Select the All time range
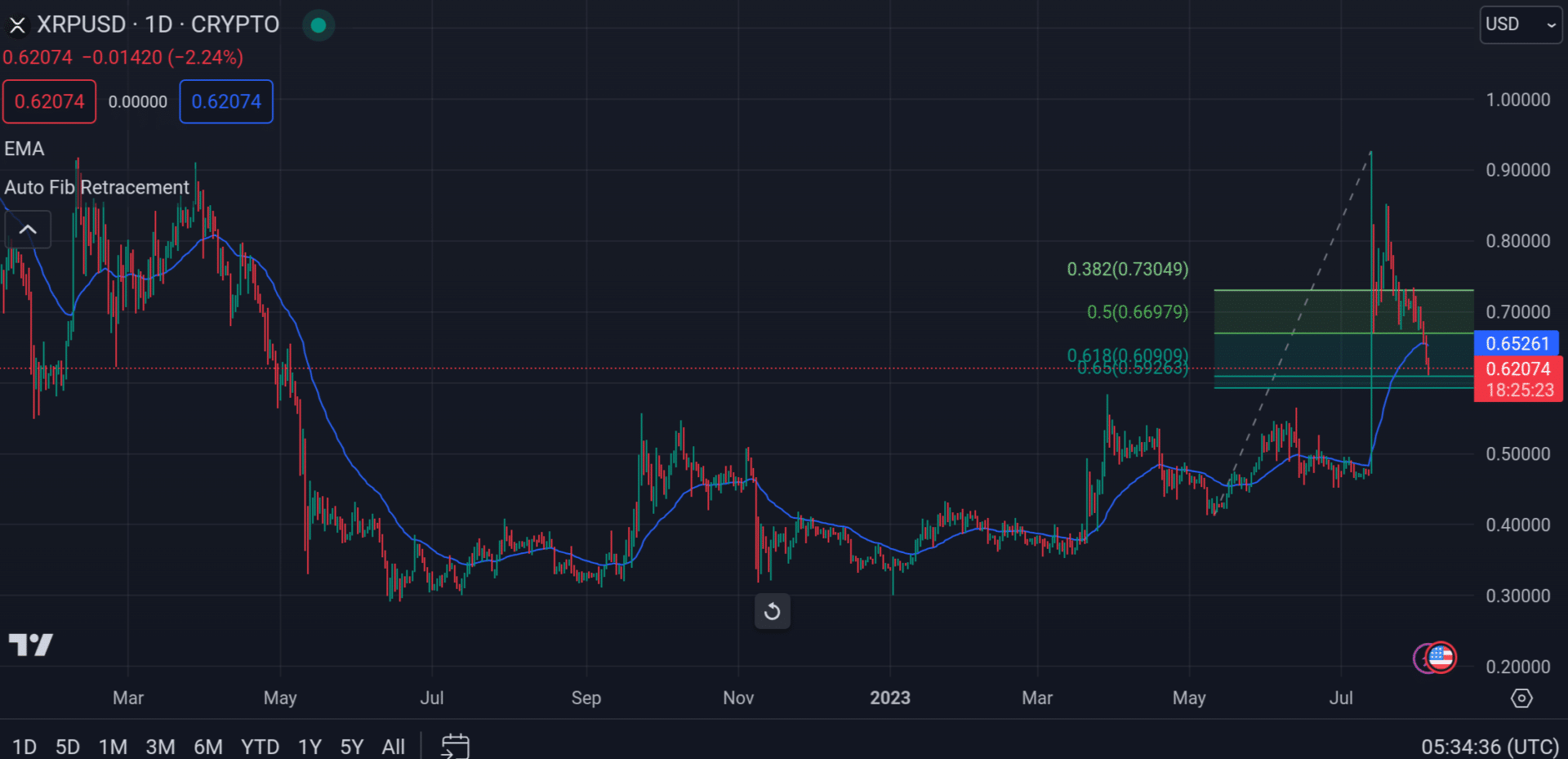 394,747
